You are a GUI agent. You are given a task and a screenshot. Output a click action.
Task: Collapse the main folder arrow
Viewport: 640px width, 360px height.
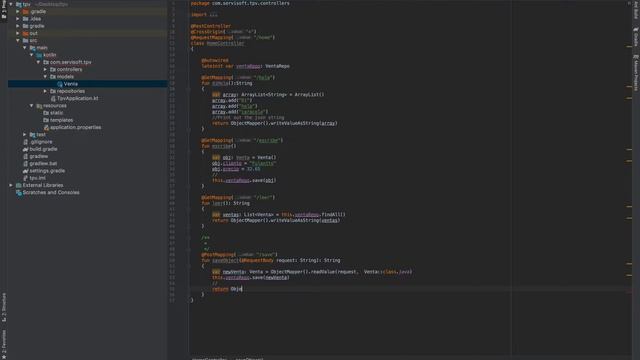coord(25,48)
